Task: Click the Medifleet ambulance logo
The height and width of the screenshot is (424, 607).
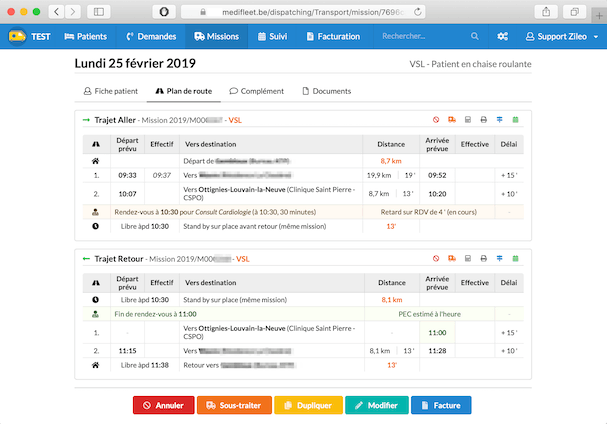Action: (x=17, y=37)
